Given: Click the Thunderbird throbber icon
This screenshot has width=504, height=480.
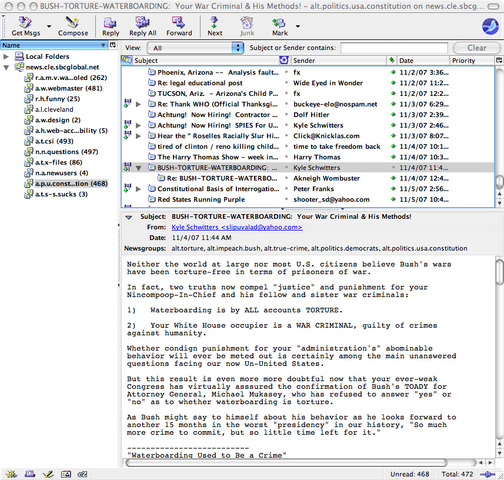Looking at the screenshot, I should tap(490, 26).
